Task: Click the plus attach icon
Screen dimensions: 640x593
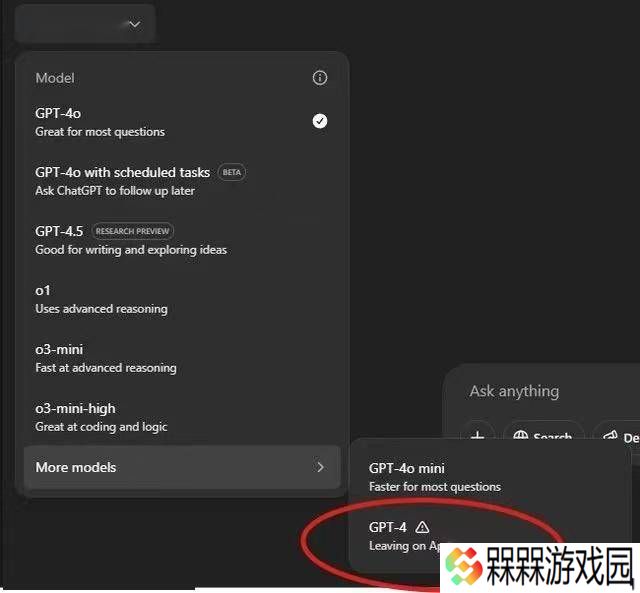Action: coord(478,435)
